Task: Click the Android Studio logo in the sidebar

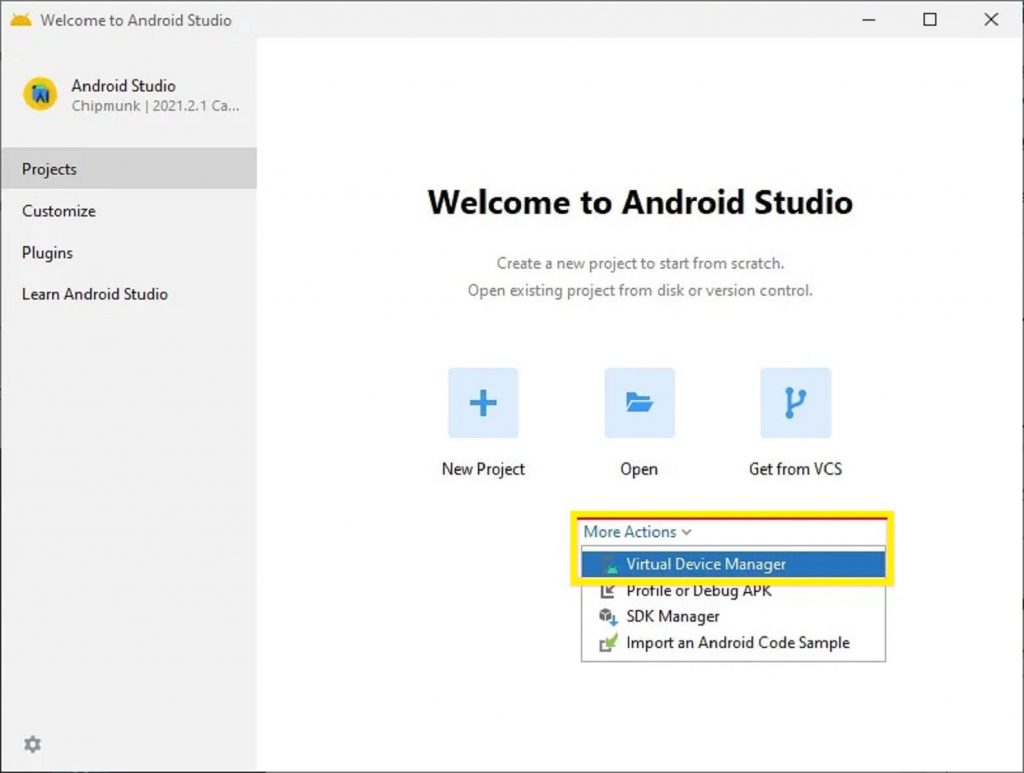Action: pos(39,94)
